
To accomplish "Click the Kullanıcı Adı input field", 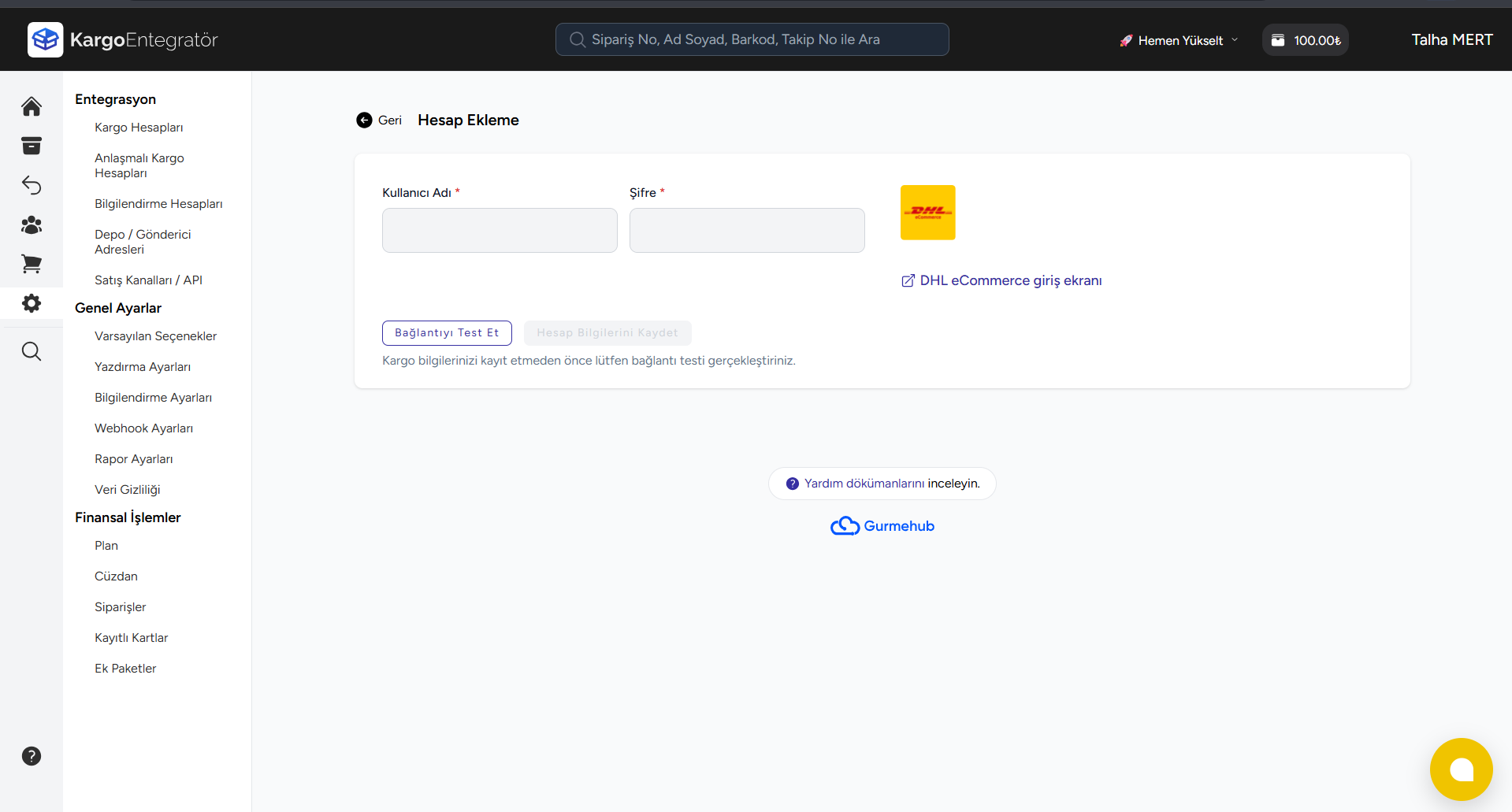I will [x=500, y=230].
